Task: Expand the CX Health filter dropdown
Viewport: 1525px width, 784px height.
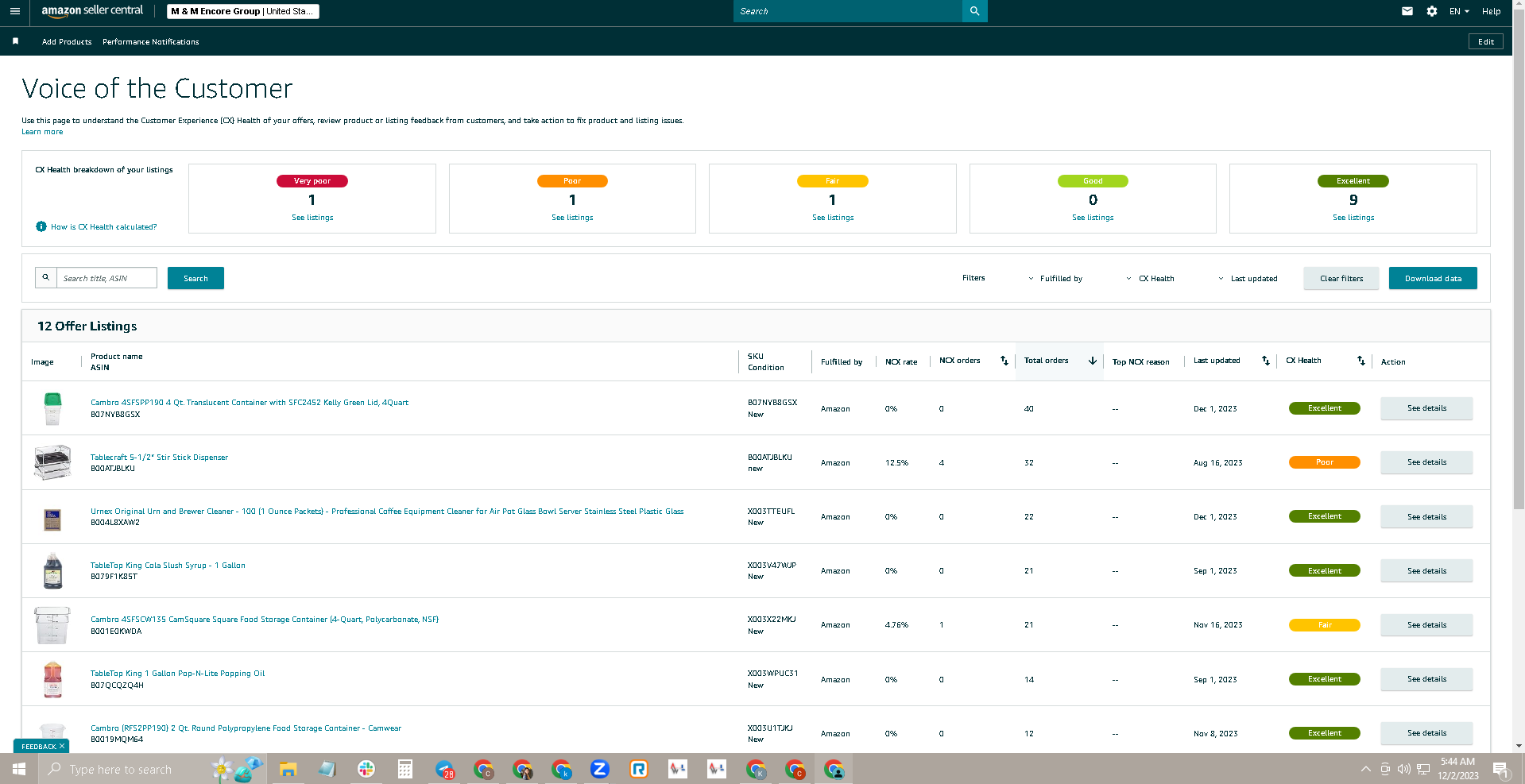Action: (1151, 278)
